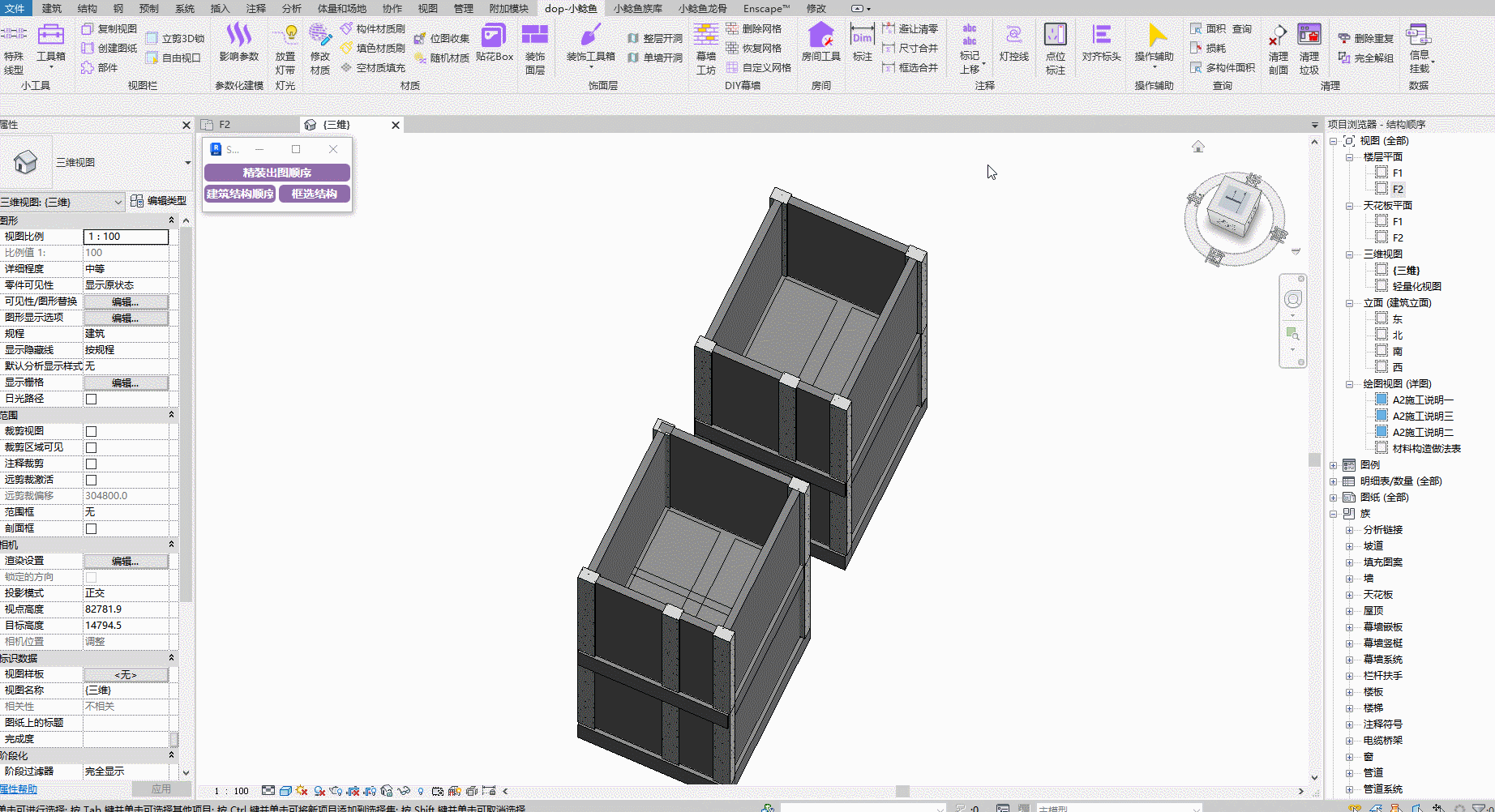Check the 剖面框 section box checkbox
1495x812 pixels.
pyautogui.click(x=92, y=529)
